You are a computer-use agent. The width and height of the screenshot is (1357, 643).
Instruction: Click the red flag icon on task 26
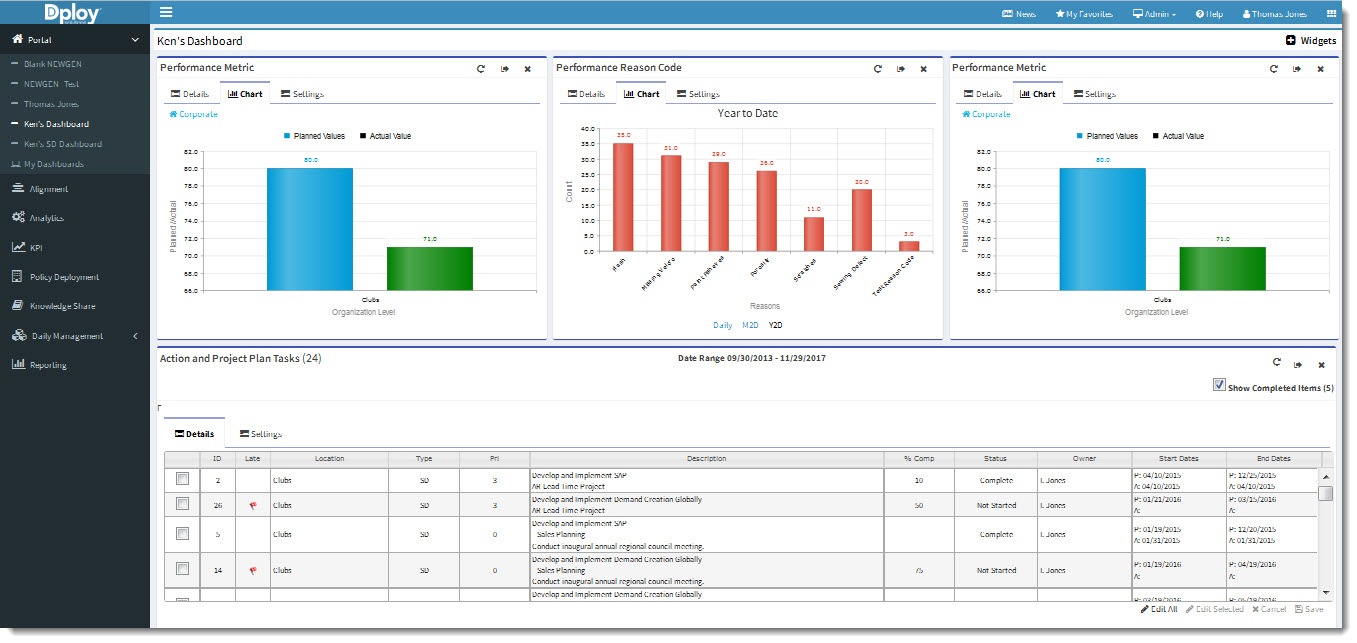(252, 505)
